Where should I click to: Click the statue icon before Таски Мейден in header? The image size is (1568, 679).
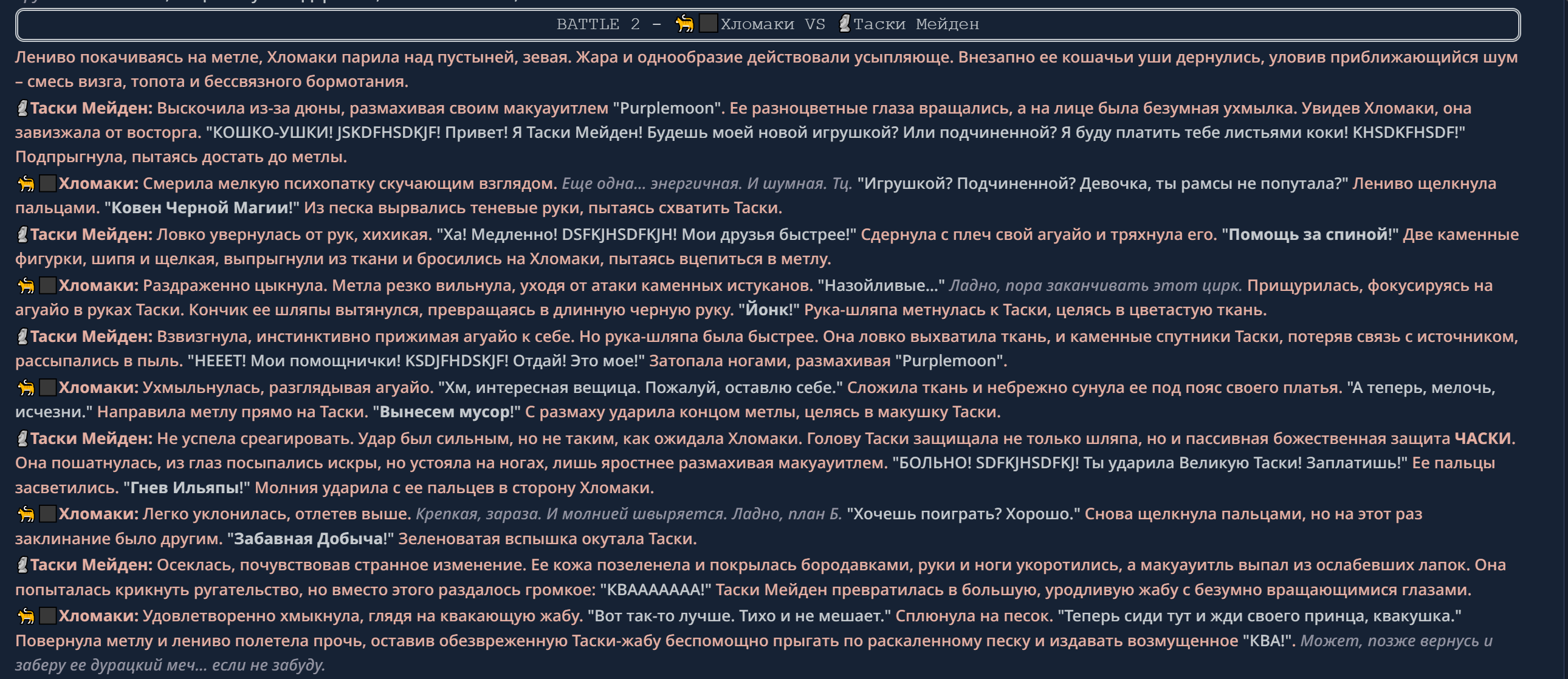tap(844, 24)
